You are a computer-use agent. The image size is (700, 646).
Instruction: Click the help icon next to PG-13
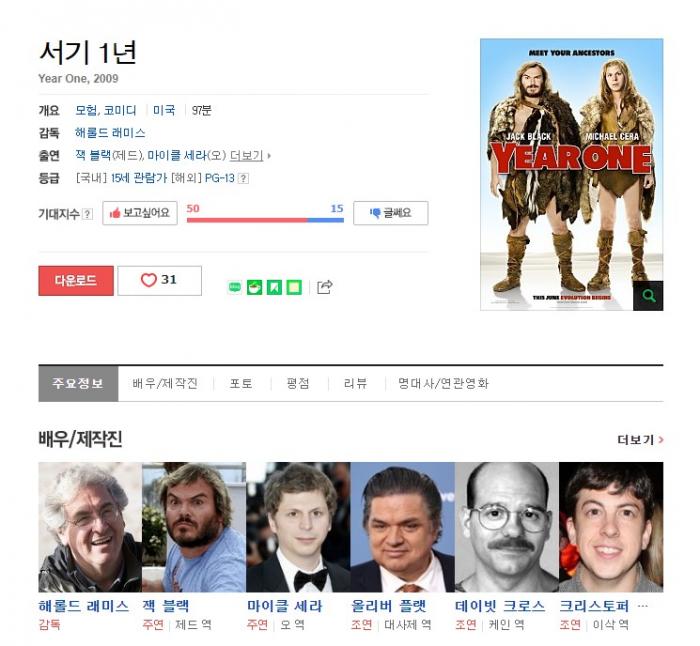pyautogui.click(x=243, y=178)
